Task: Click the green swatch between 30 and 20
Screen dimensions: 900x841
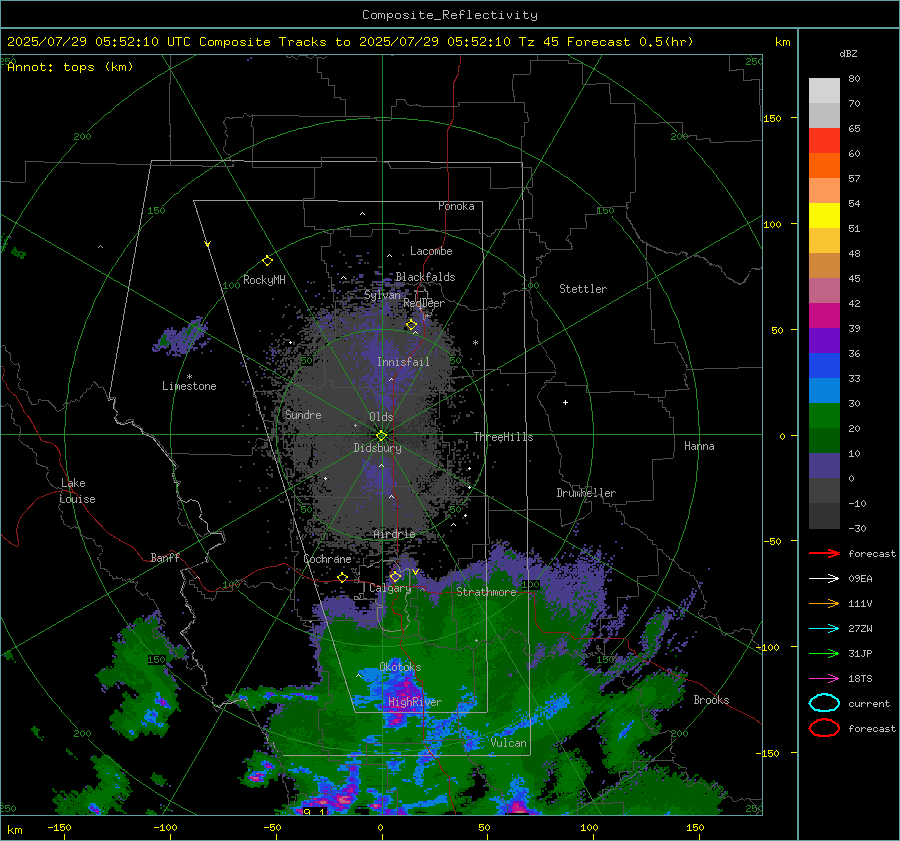Action: click(x=824, y=416)
